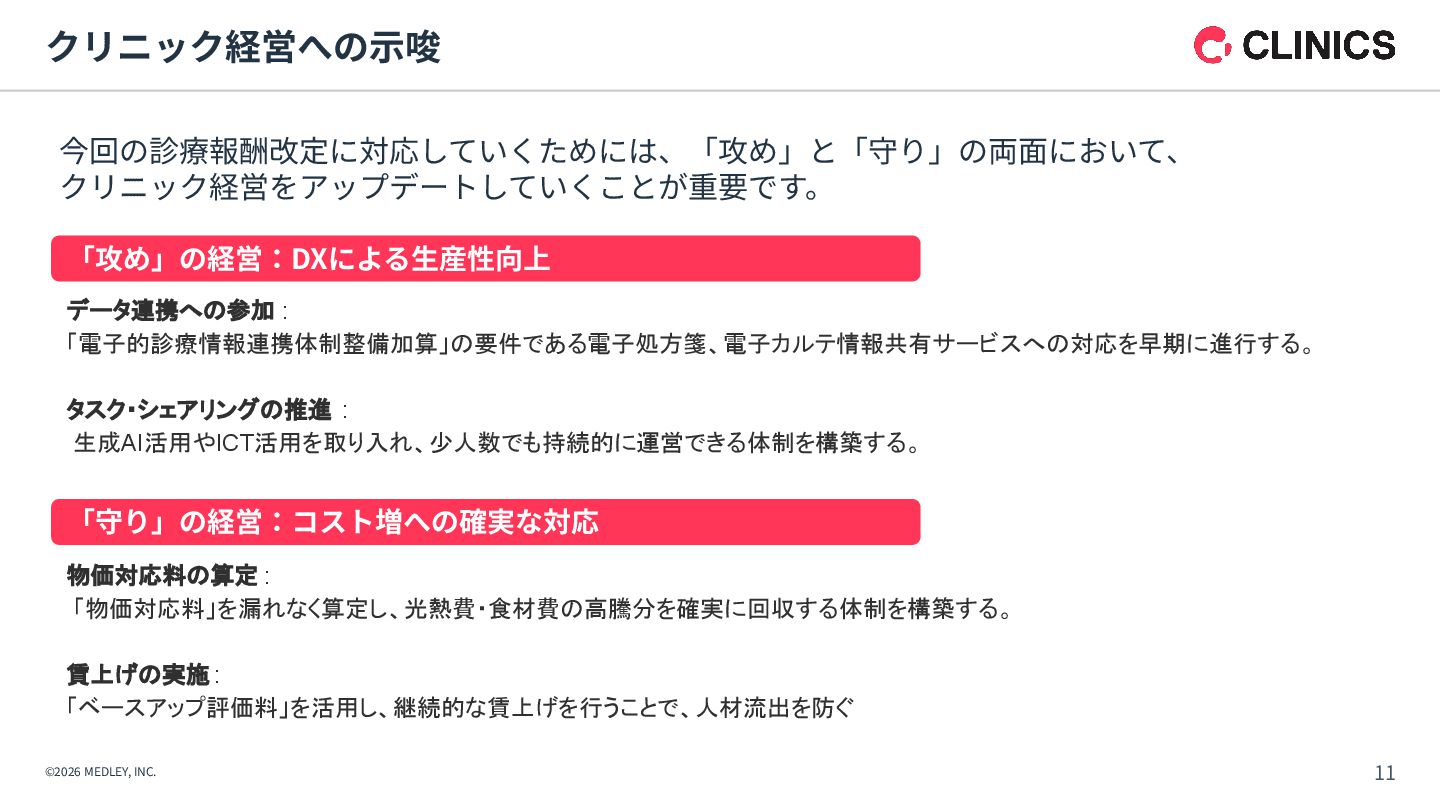Click the intro line starting クリニック経営をアップデート
The width and height of the screenshot is (1440, 810).
[x=441, y=187]
